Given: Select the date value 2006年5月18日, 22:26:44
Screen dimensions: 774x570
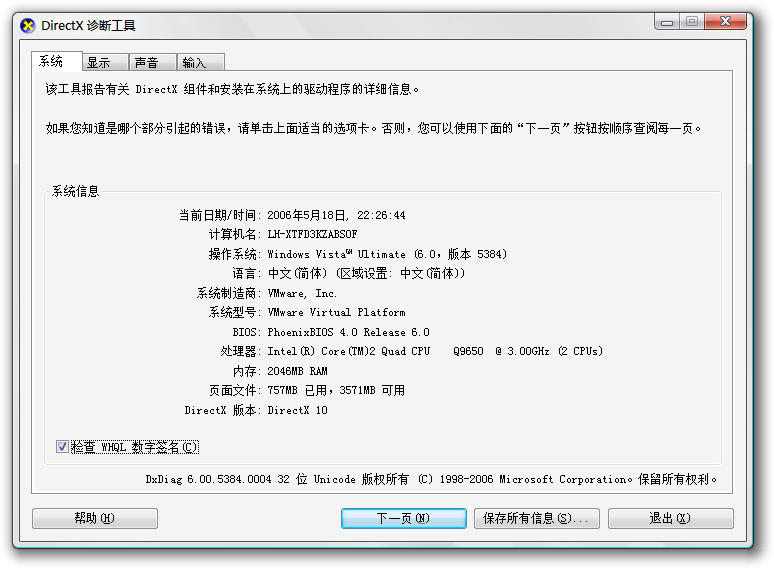Looking at the screenshot, I should tap(336, 215).
